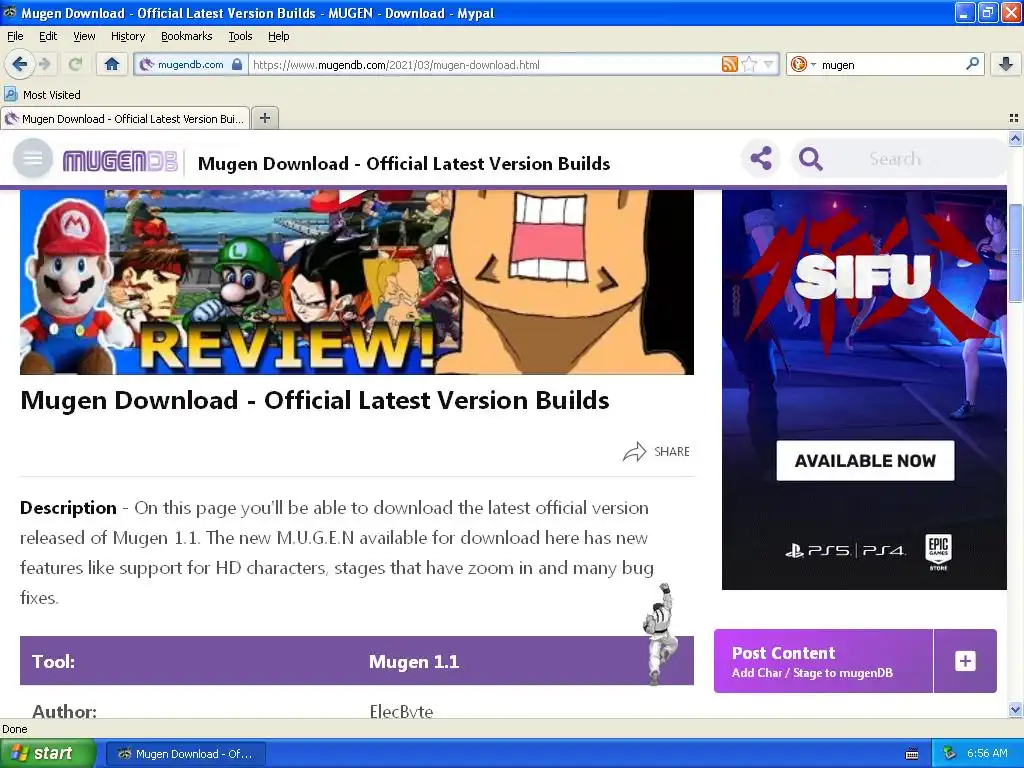
Task: Bookmark this page with the star icon
Action: [749, 64]
